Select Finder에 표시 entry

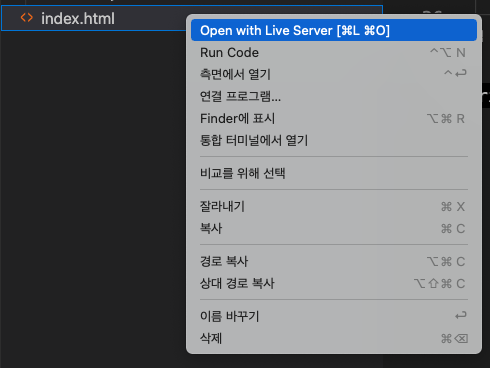coord(334,118)
